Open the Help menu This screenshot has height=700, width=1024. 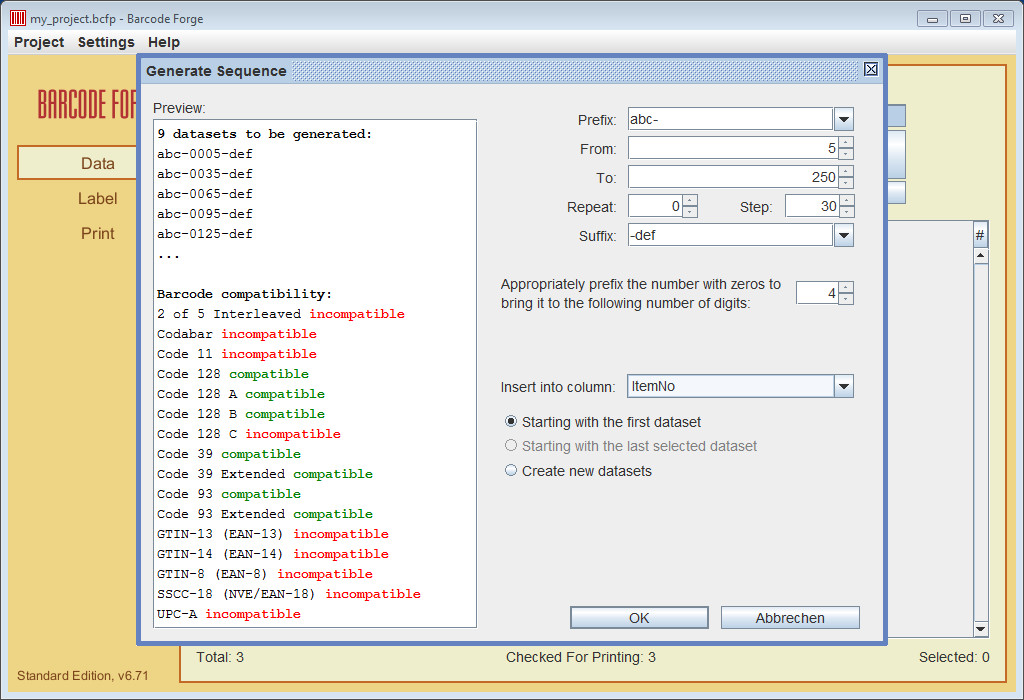pyautogui.click(x=164, y=42)
